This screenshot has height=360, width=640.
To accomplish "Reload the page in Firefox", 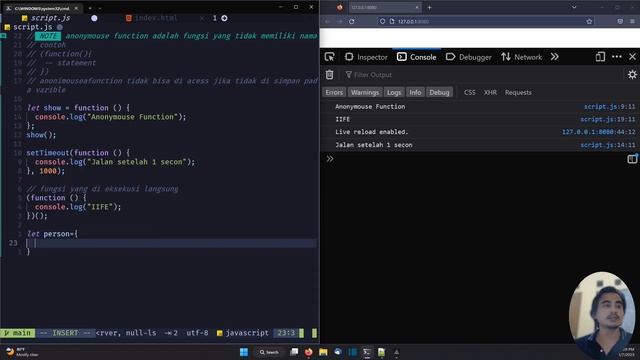I will pos(352,21).
